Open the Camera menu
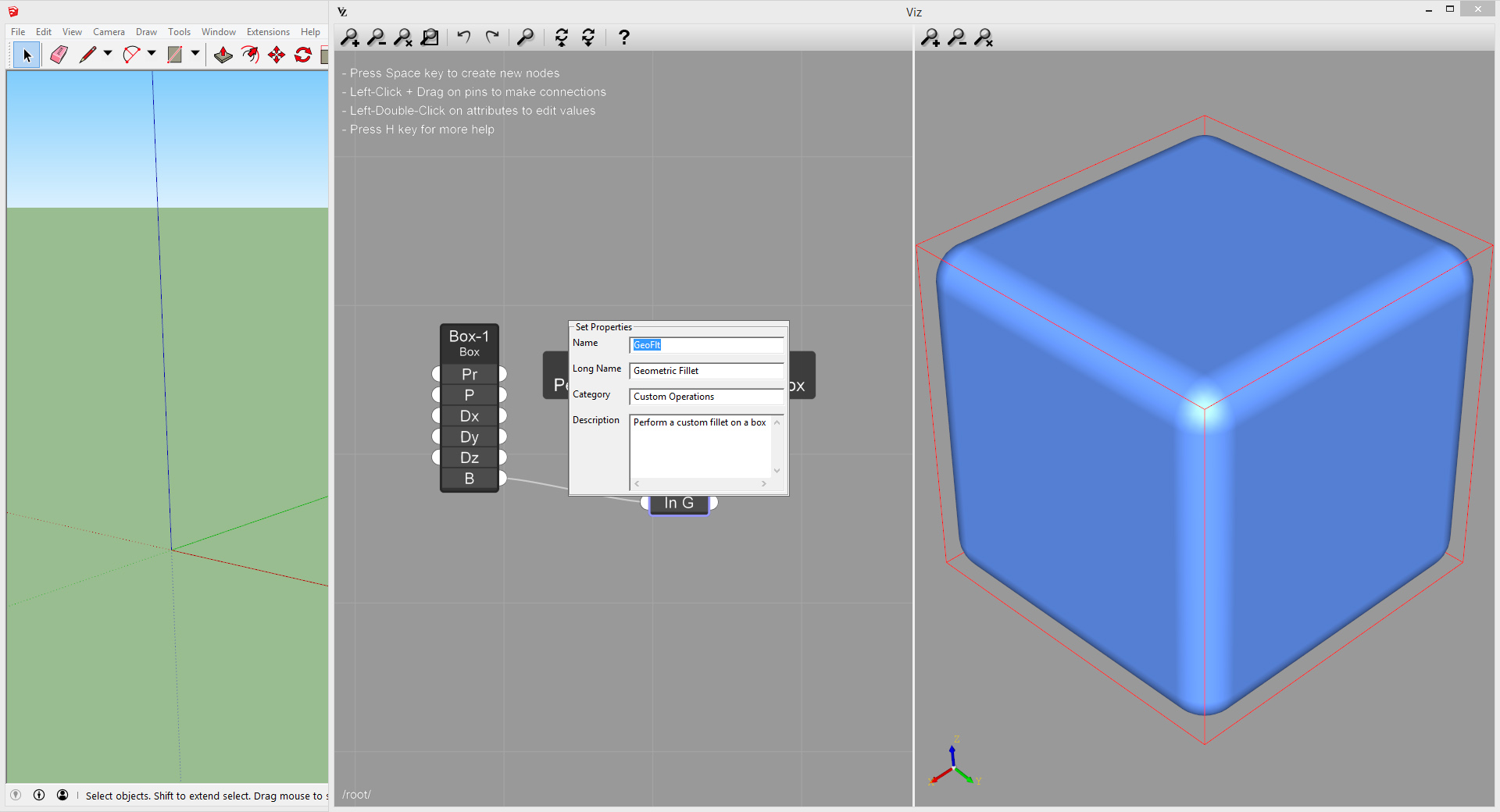Screen dimensions: 1500x812 [x=109, y=32]
